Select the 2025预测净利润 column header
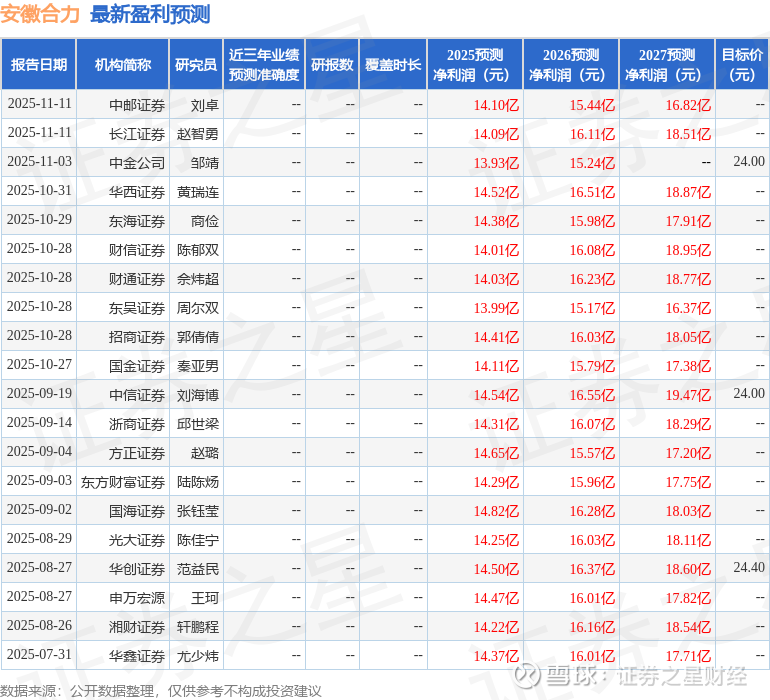The width and height of the screenshot is (770, 700). [x=475, y=64]
